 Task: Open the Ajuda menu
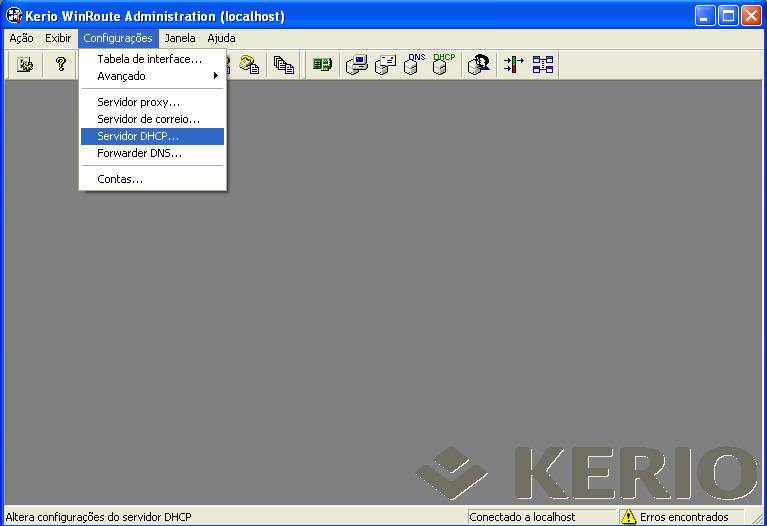pyautogui.click(x=221, y=38)
